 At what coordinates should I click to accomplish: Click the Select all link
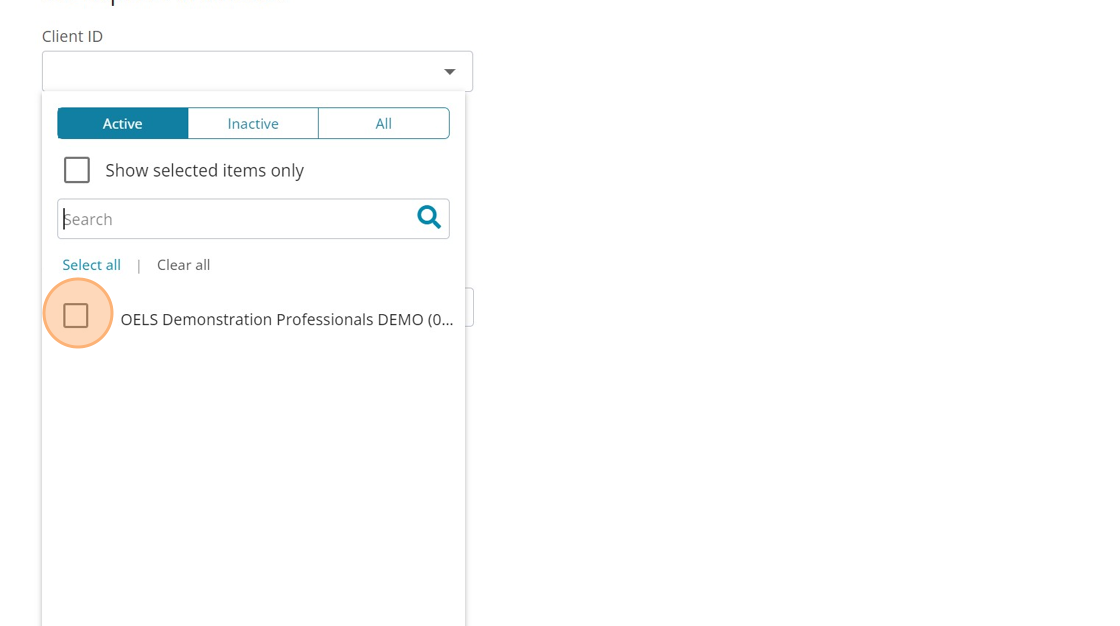point(91,265)
